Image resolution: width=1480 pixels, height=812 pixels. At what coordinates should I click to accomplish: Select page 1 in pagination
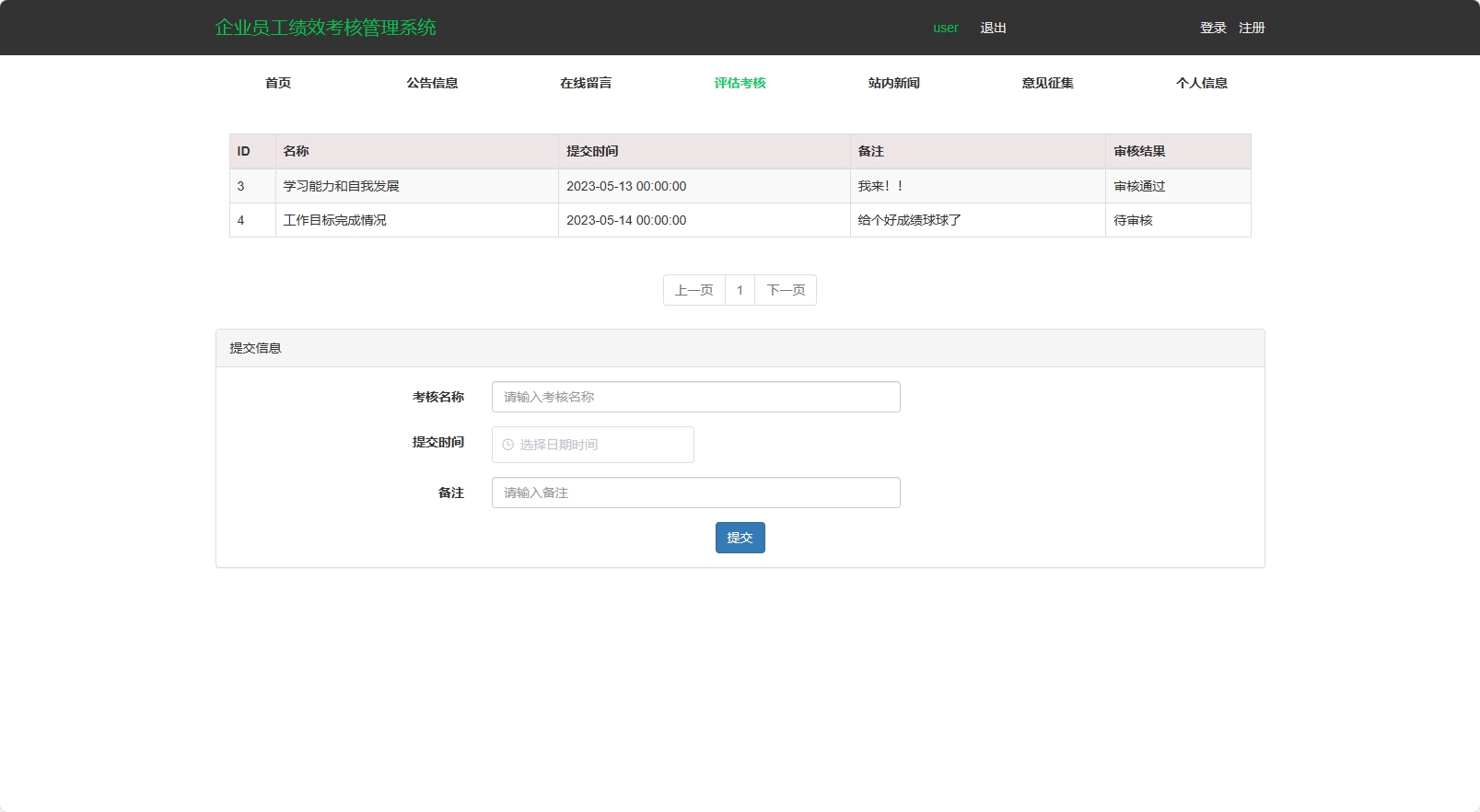point(740,290)
